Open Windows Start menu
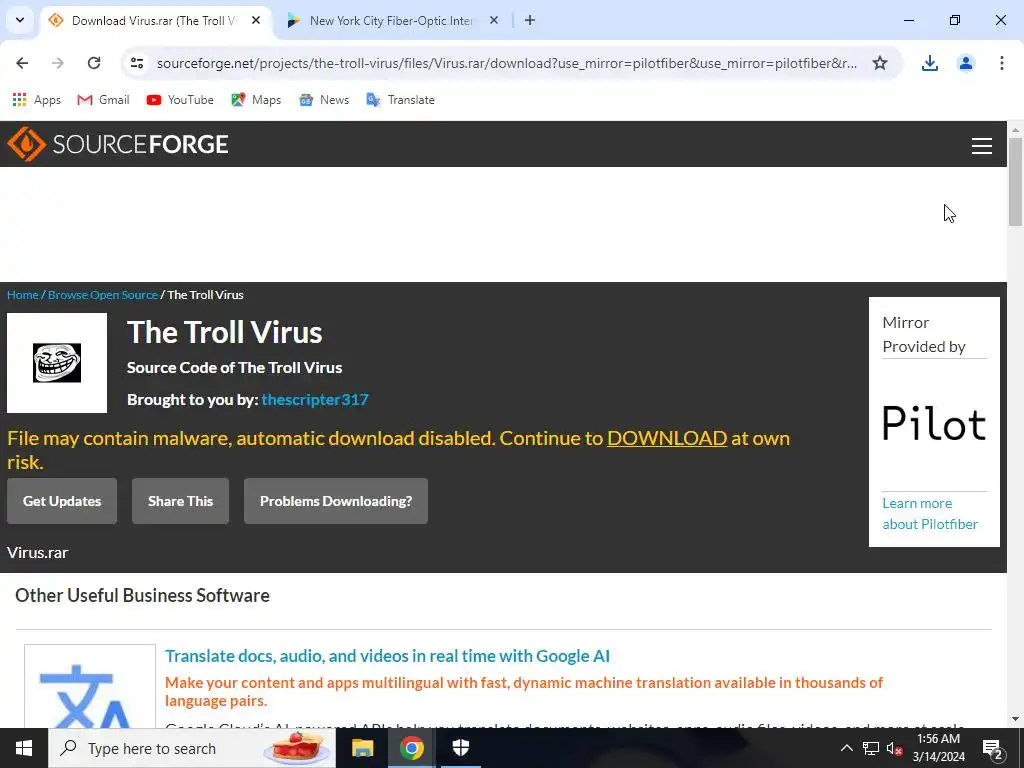Image resolution: width=1024 pixels, height=768 pixels. pyautogui.click(x=24, y=748)
